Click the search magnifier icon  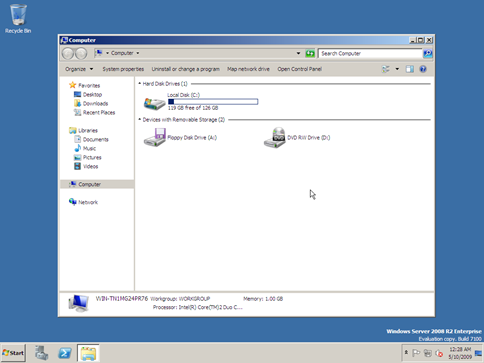(428, 53)
